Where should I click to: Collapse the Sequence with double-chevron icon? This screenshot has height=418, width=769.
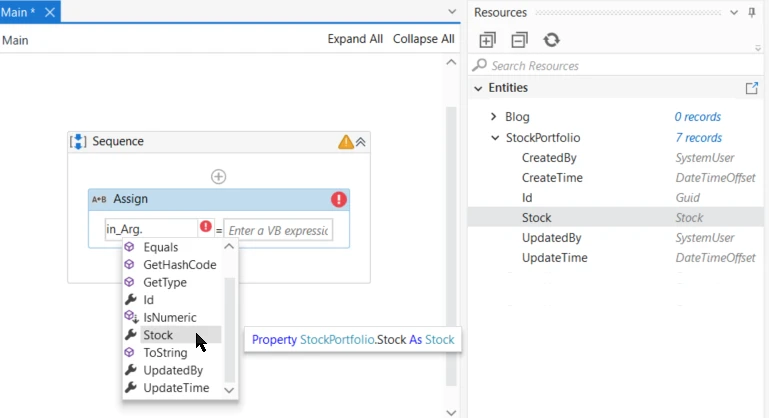(x=360, y=142)
